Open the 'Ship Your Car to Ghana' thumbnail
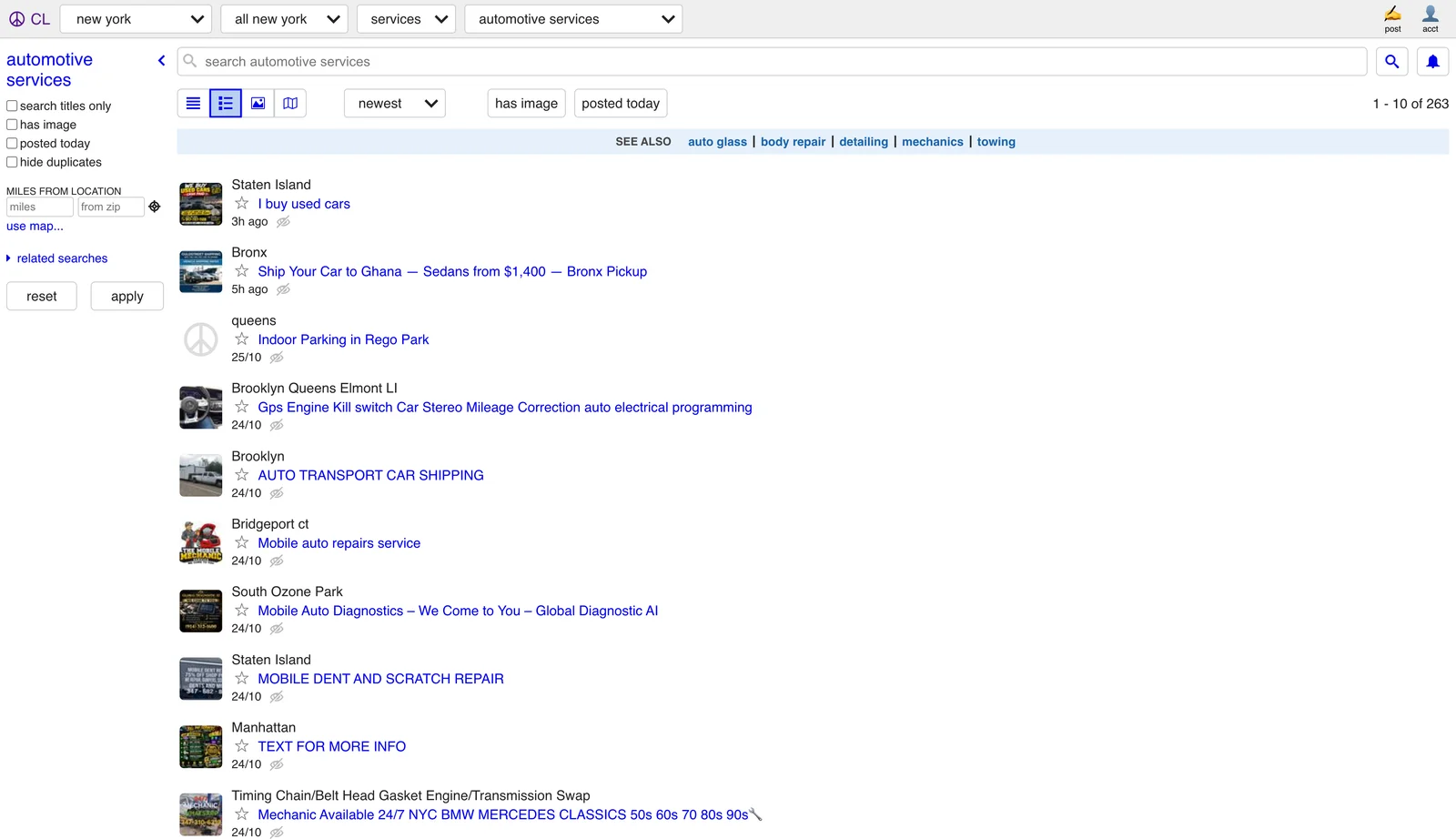Image resolution: width=1456 pixels, height=839 pixels. pos(201,271)
